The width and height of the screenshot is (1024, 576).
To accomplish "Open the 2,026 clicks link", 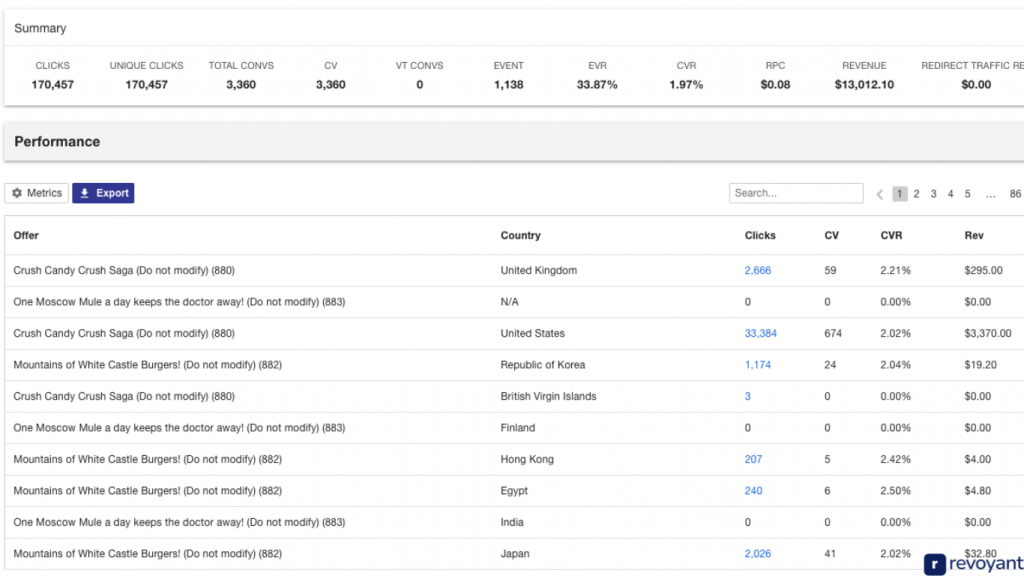I will [758, 554].
